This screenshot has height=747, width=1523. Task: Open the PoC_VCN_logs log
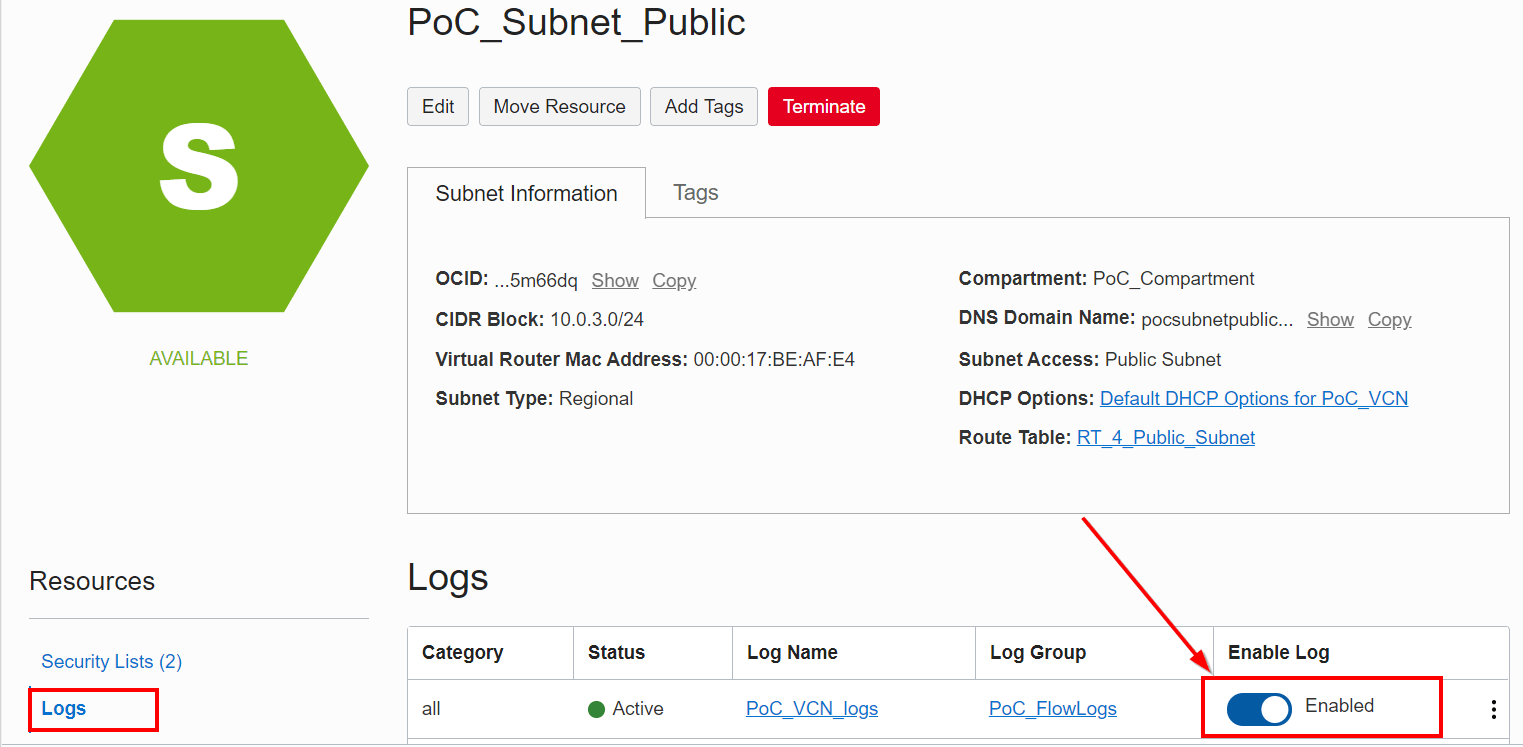coord(811,708)
